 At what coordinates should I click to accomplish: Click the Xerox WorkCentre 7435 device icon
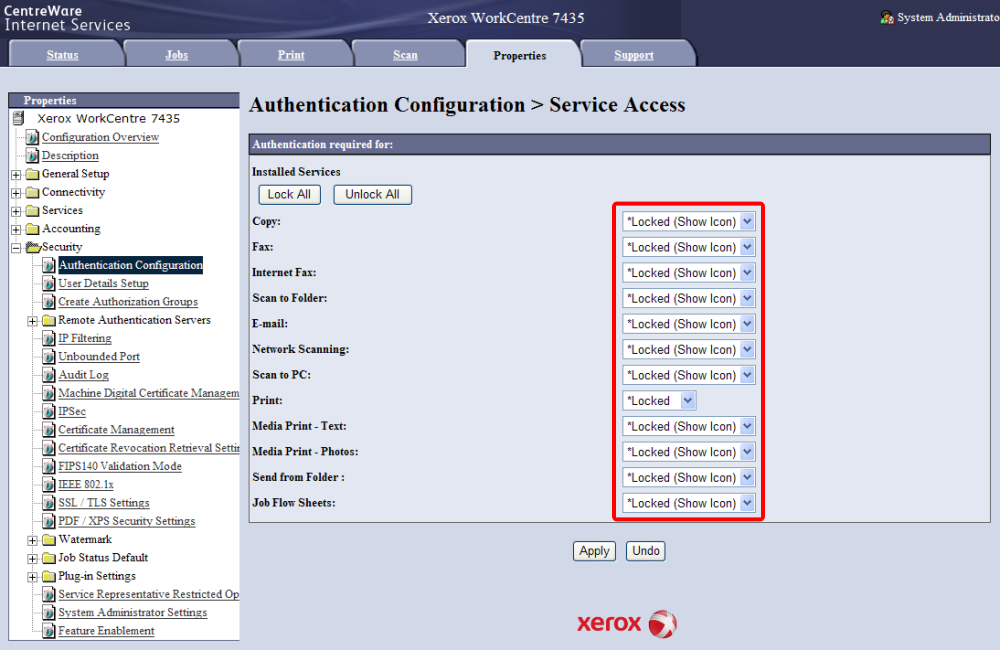pos(18,119)
